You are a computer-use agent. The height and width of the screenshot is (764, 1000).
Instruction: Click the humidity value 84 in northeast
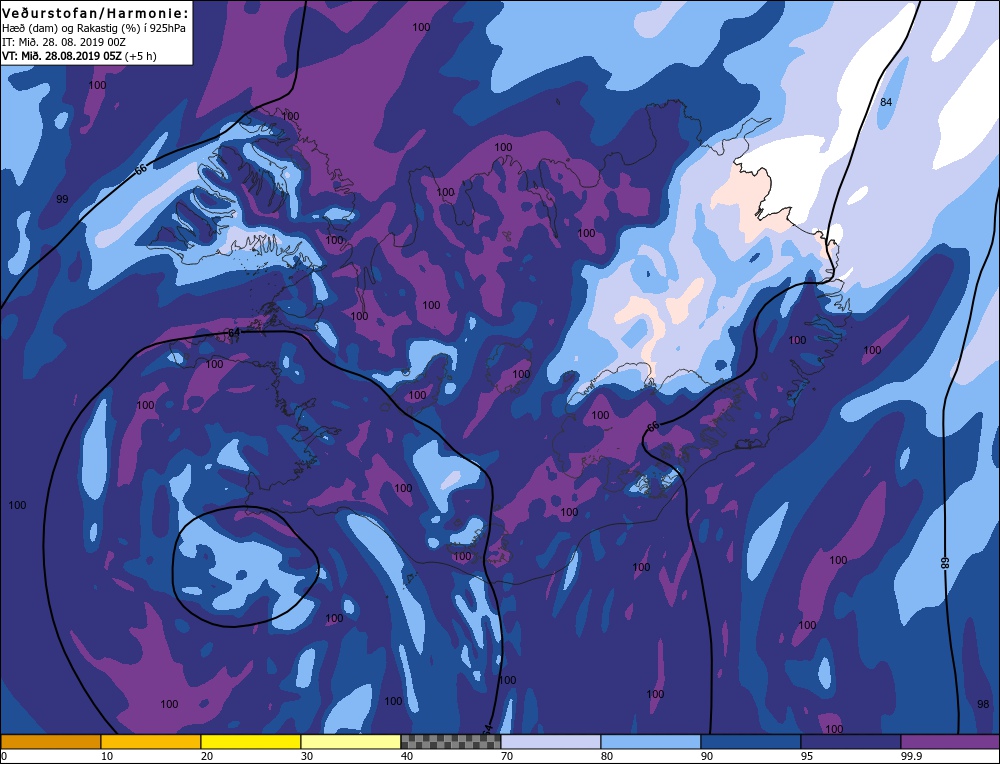[886, 102]
